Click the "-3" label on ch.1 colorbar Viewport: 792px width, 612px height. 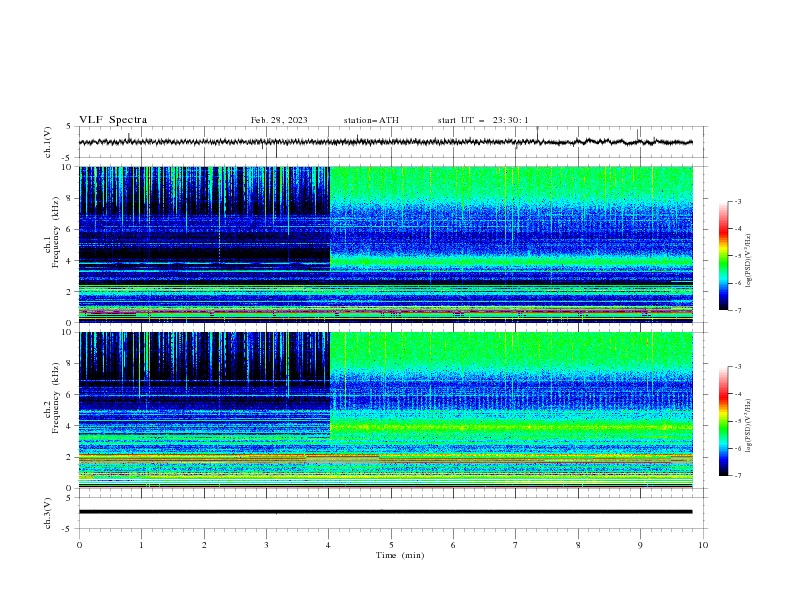737,201
